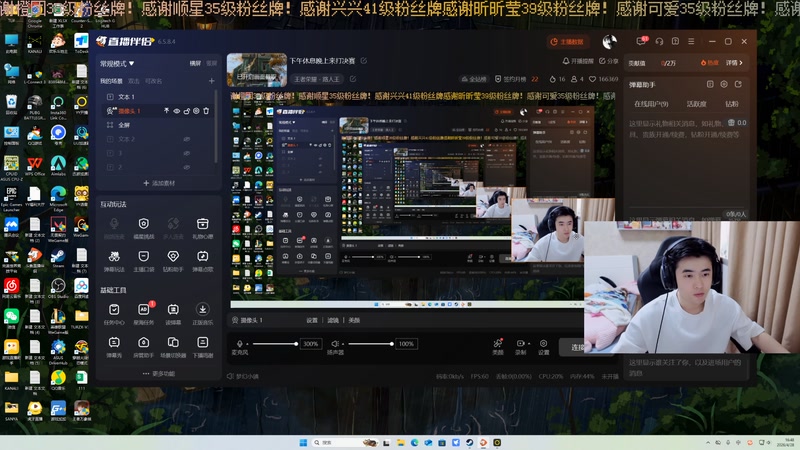Screen dimensions: 800x450
Task: Click first icon in 弹幕助手 header
Action: pyautogui.click(x=710, y=84)
